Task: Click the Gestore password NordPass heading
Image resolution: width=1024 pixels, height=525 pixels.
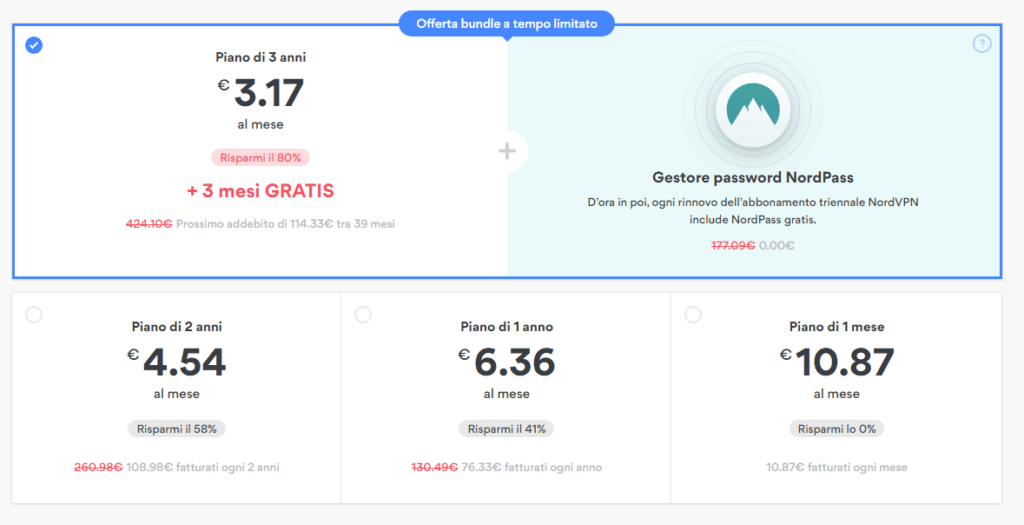Action: [753, 178]
